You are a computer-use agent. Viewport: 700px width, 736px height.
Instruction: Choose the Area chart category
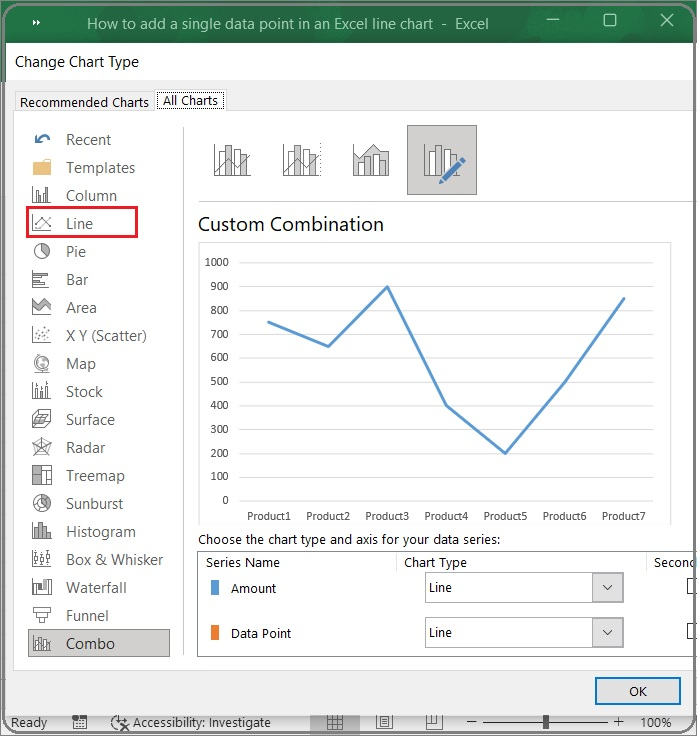[64, 307]
